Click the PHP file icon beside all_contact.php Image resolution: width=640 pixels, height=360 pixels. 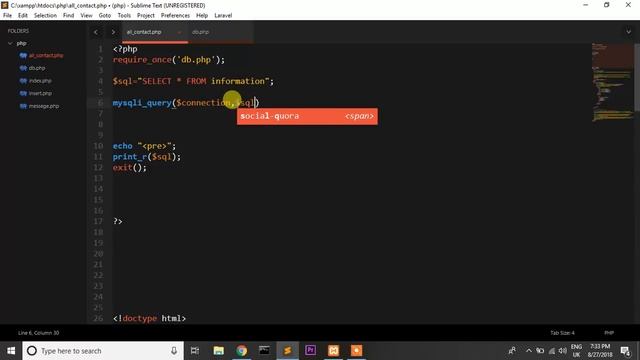click(23, 56)
